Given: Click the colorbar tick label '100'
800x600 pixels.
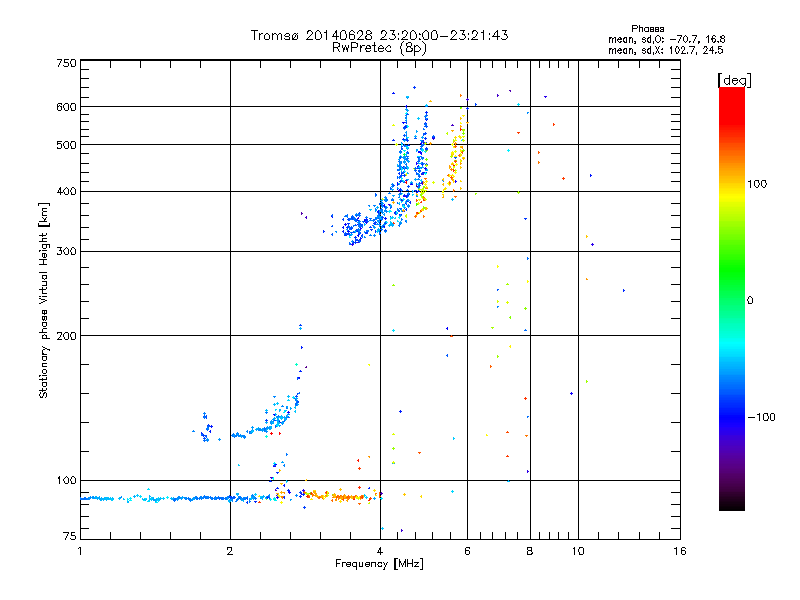Looking at the screenshot, I should [757, 184].
